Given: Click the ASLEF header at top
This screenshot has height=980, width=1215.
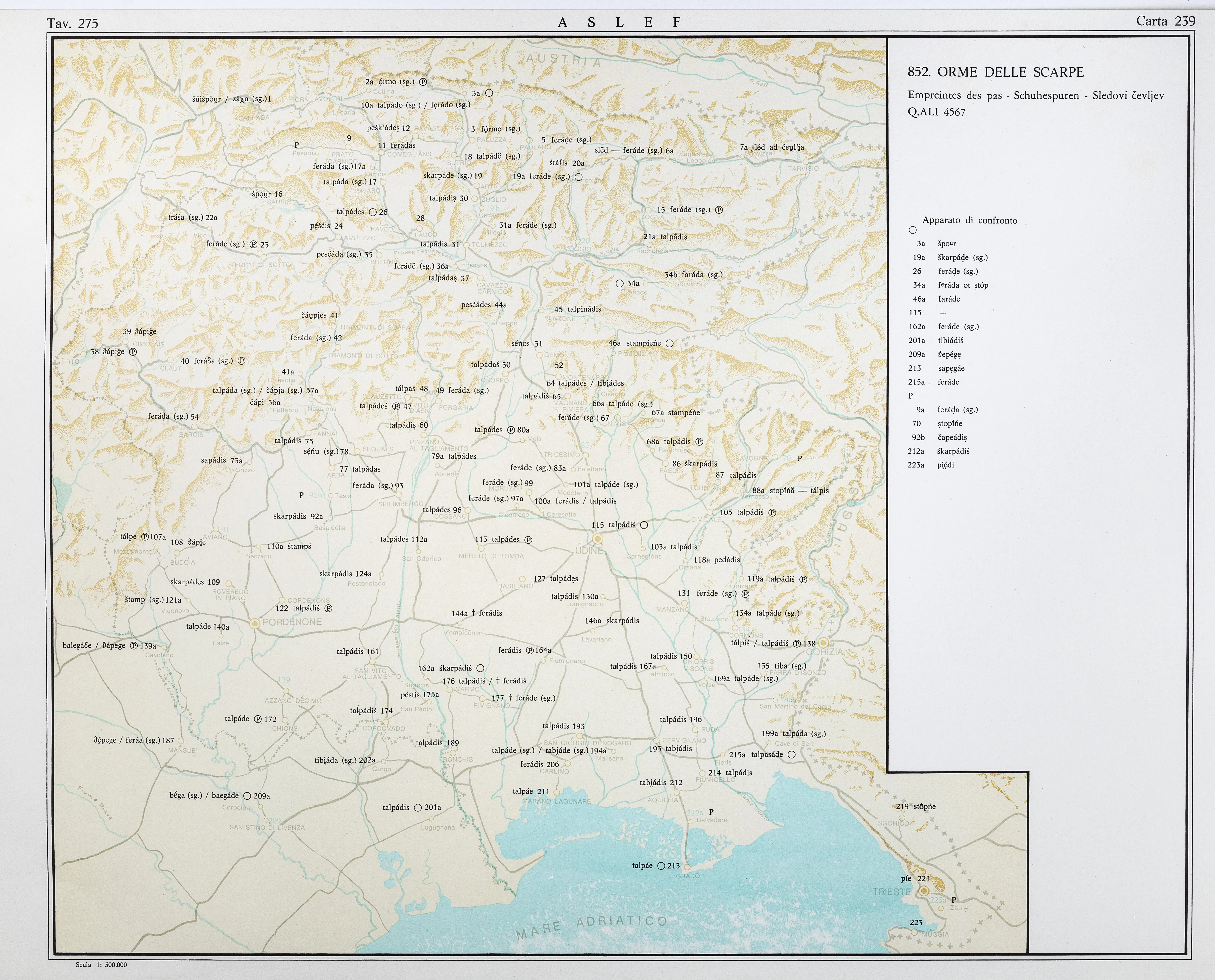Looking at the screenshot, I should [619, 22].
